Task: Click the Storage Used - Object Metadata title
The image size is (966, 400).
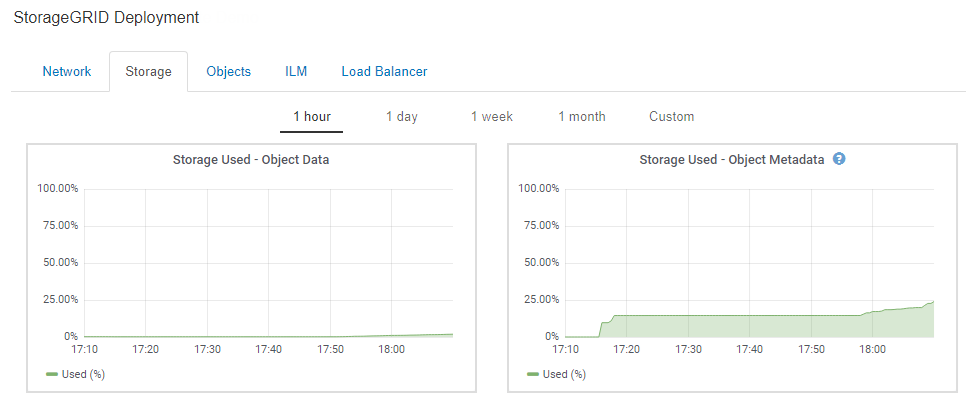Action: (x=732, y=159)
